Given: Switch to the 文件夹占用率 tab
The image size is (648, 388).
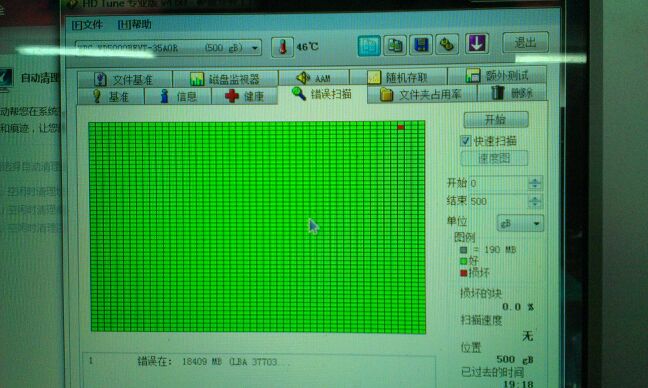Looking at the screenshot, I should pos(422,95).
